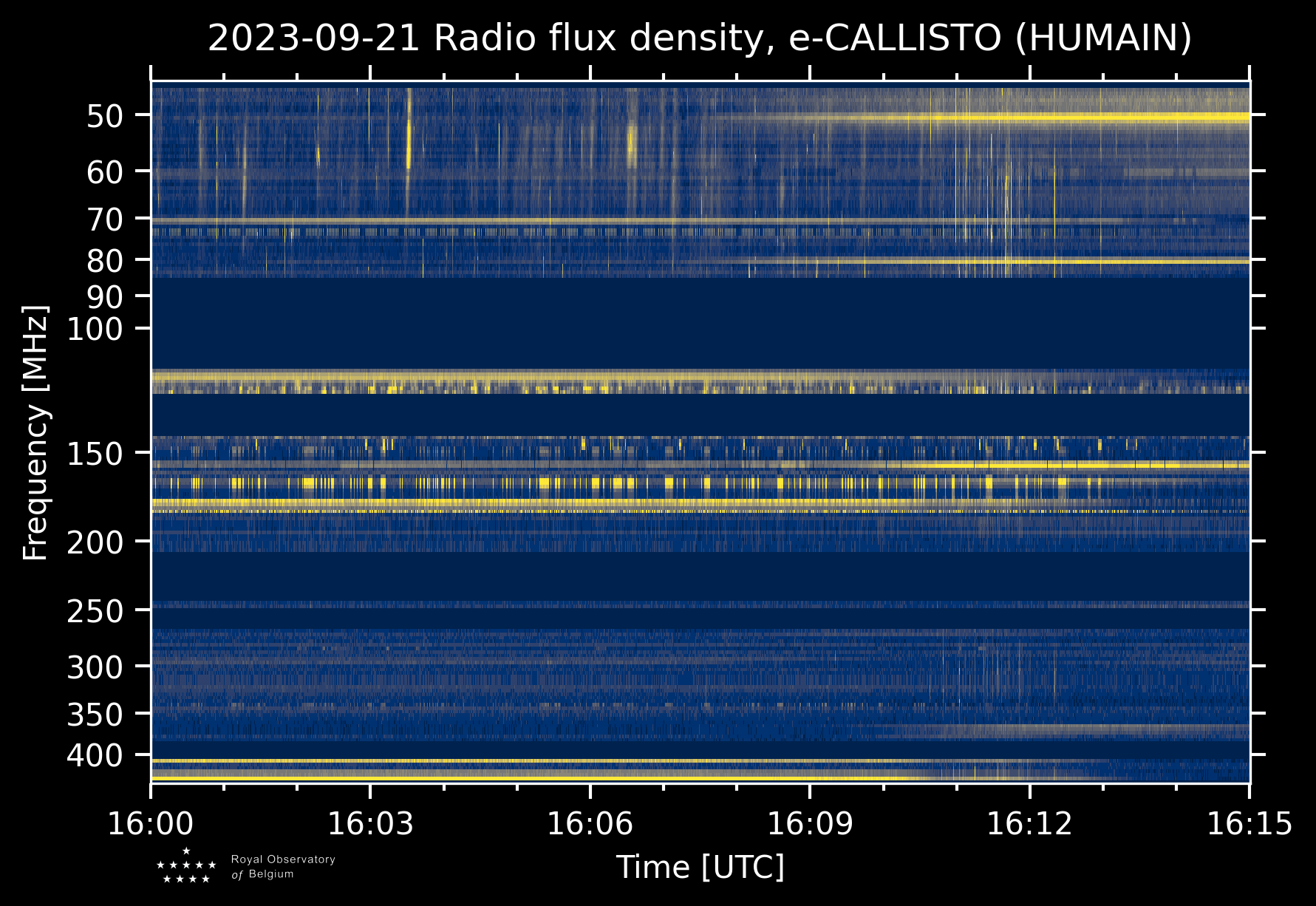Click the Frequency [MHz] axis label

(35, 434)
